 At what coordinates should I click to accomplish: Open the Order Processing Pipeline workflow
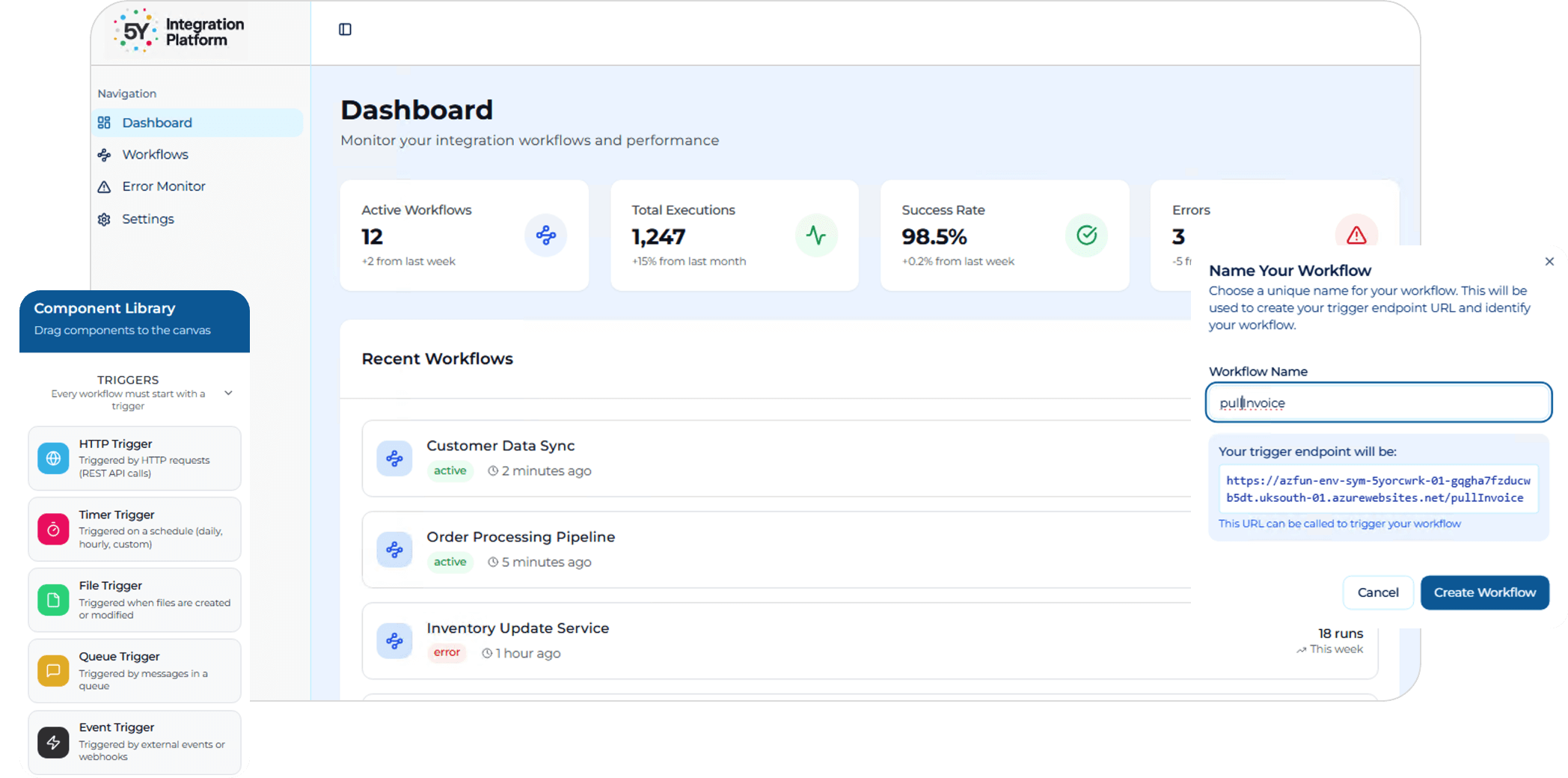(777, 550)
